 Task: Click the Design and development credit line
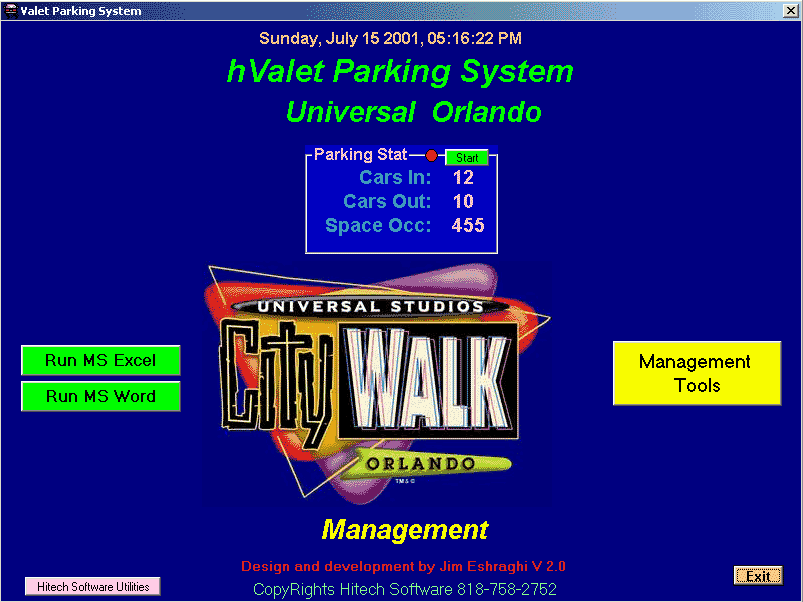(403, 566)
